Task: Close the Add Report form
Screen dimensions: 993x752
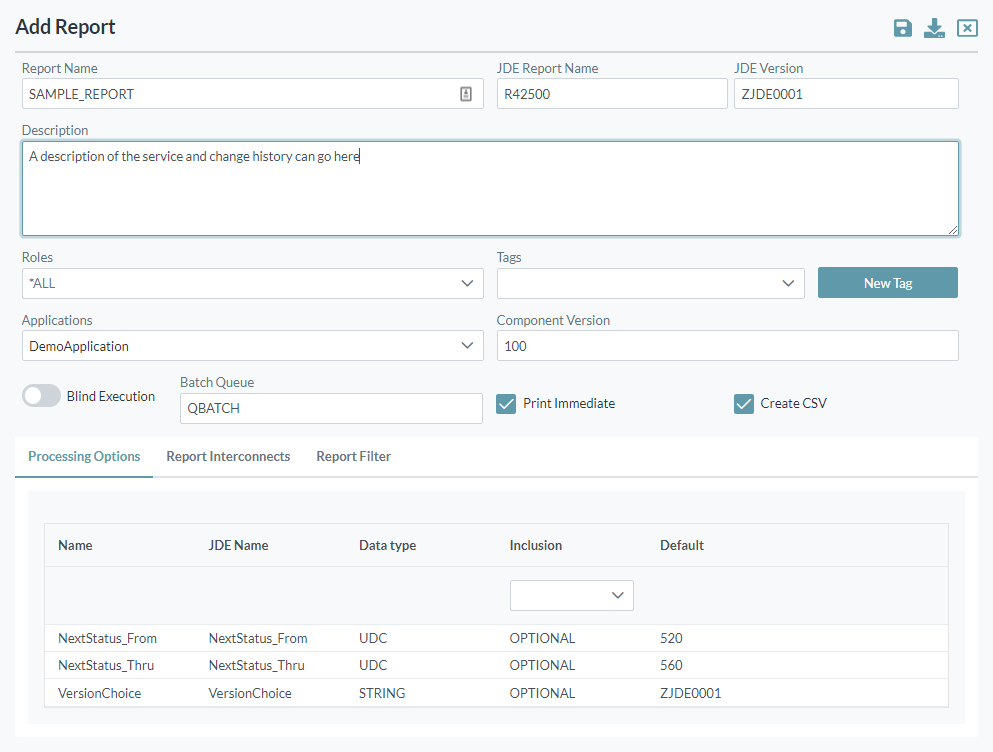Action: coord(967,28)
